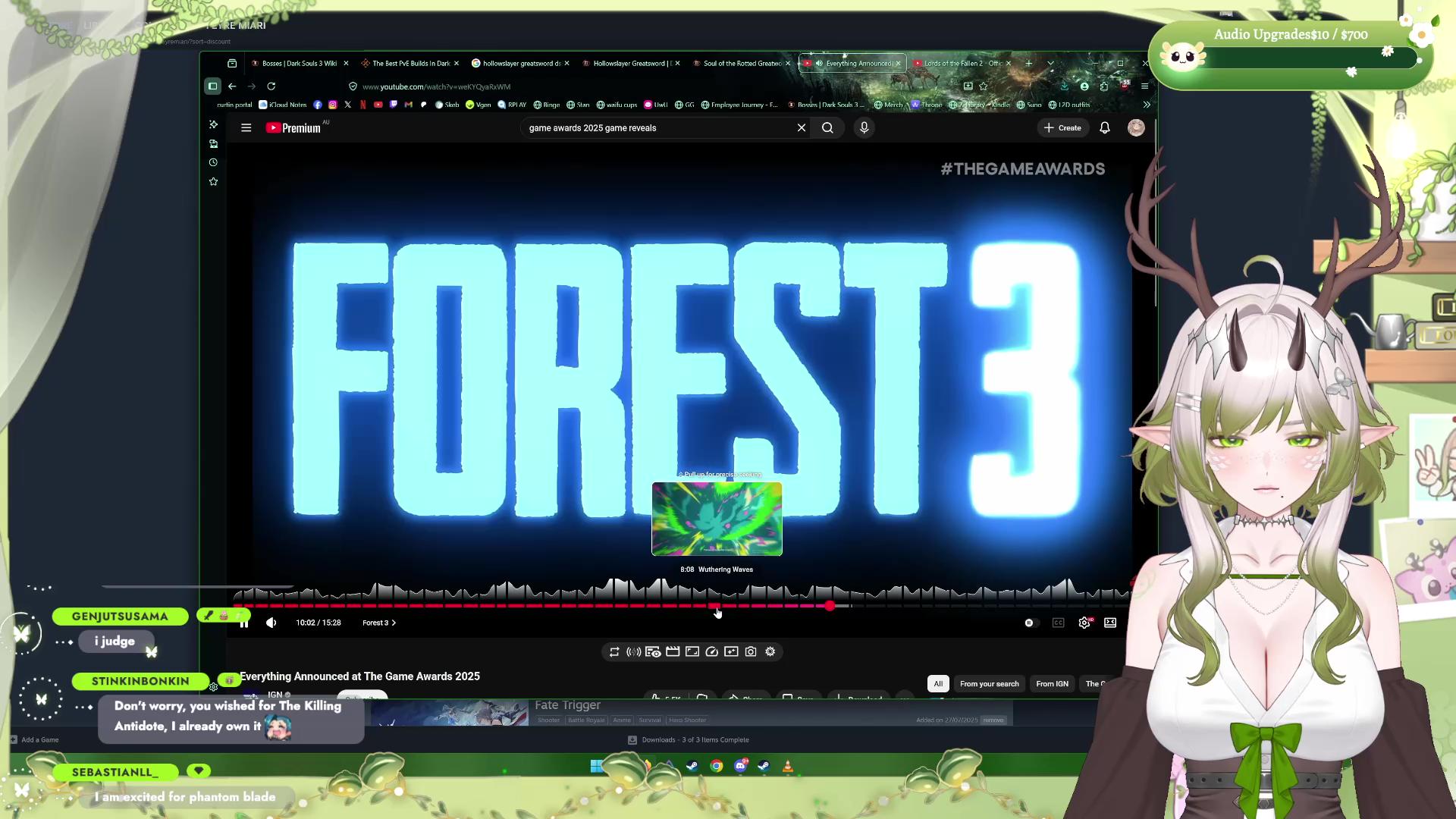The image size is (1456, 819).
Task: Open Steam Downloads status bar
Action: click(689, 740)
